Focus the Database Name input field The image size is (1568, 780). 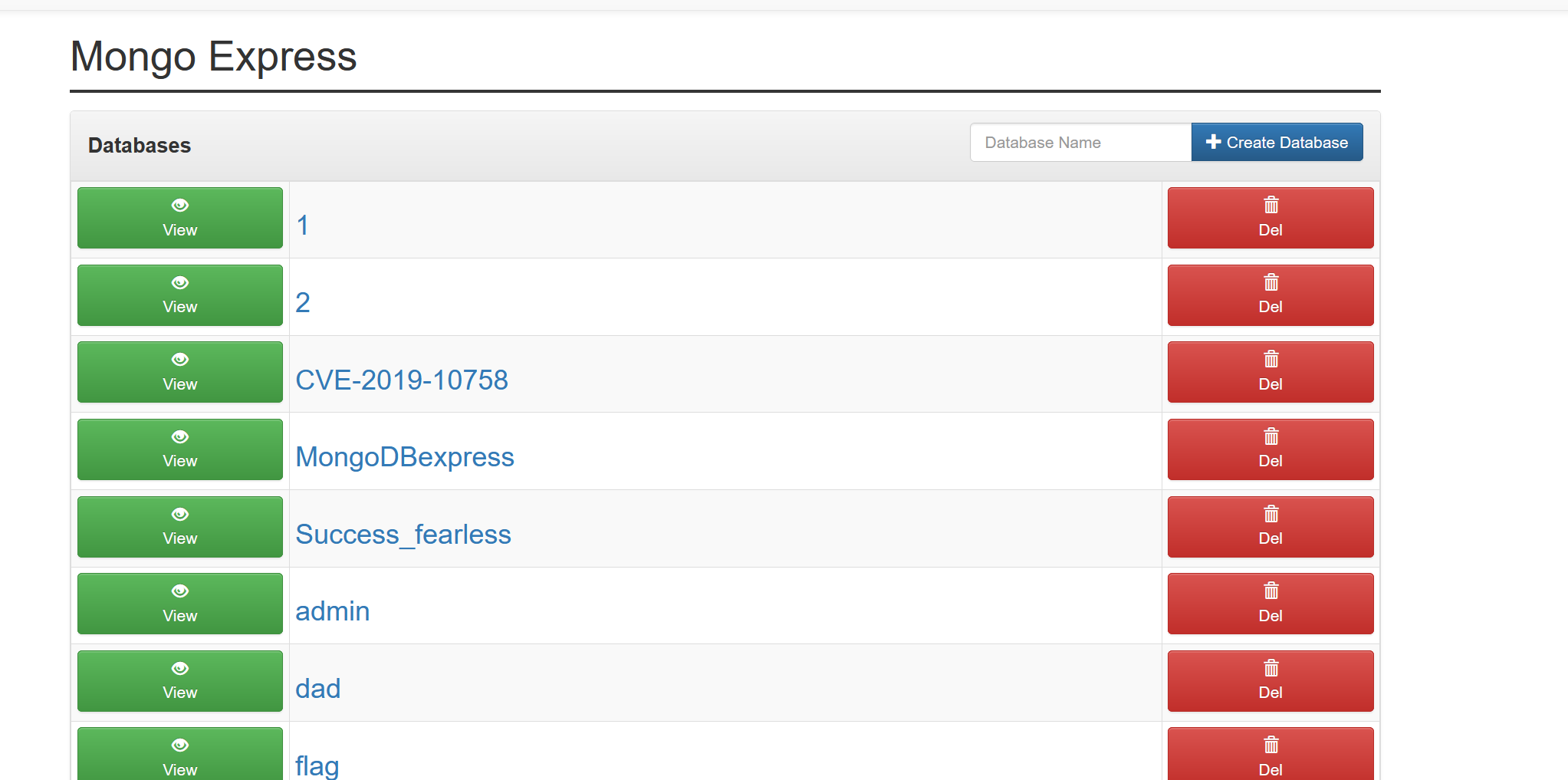pos(1080,143)
